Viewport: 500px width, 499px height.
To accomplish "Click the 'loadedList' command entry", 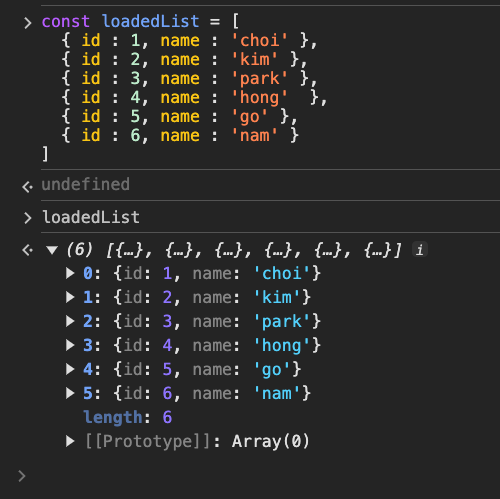I will pos(91,217).
